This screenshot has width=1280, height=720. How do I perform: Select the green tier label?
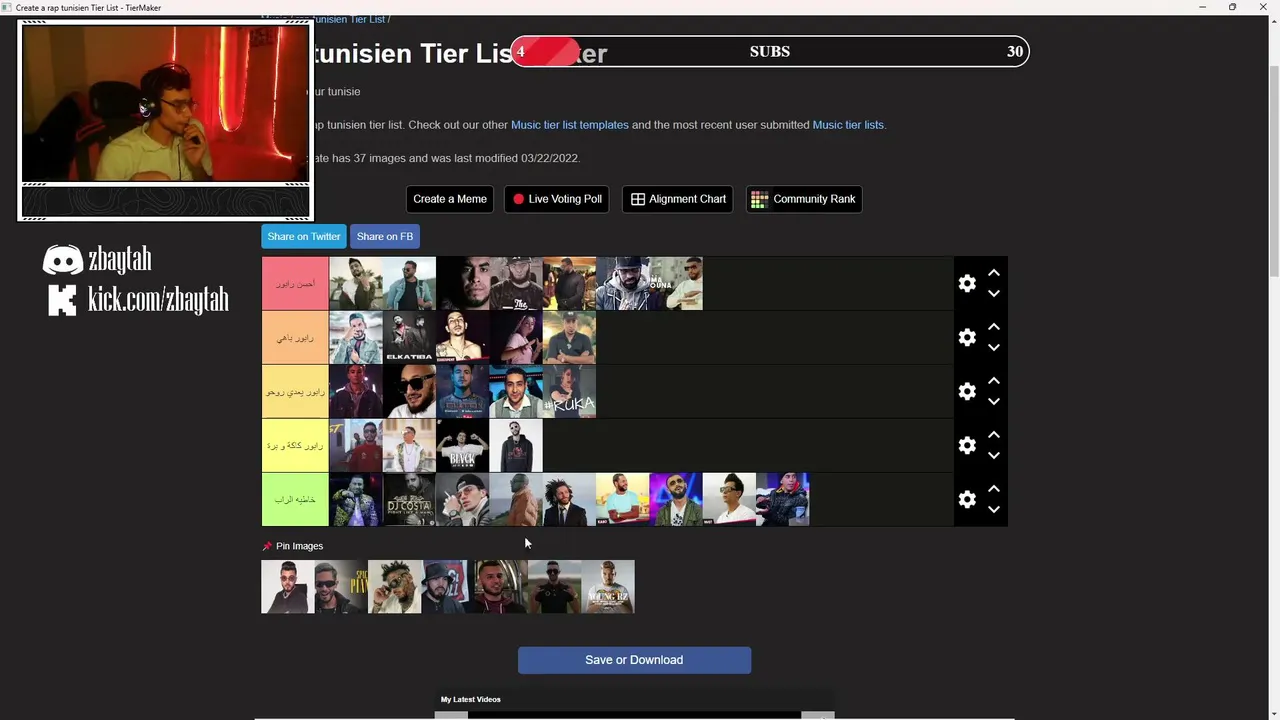[x=295, y=500]
